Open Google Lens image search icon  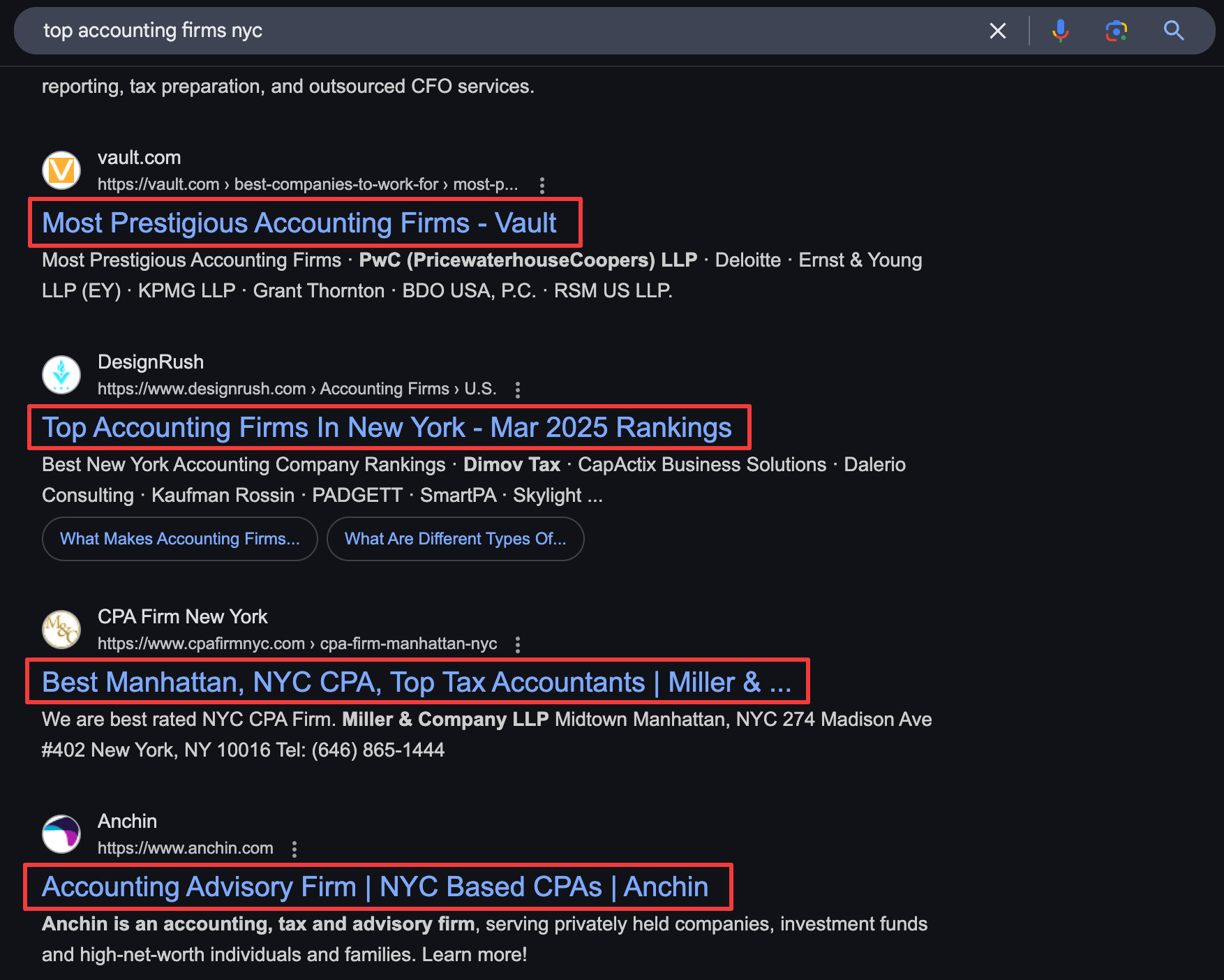coord(1116,31)
